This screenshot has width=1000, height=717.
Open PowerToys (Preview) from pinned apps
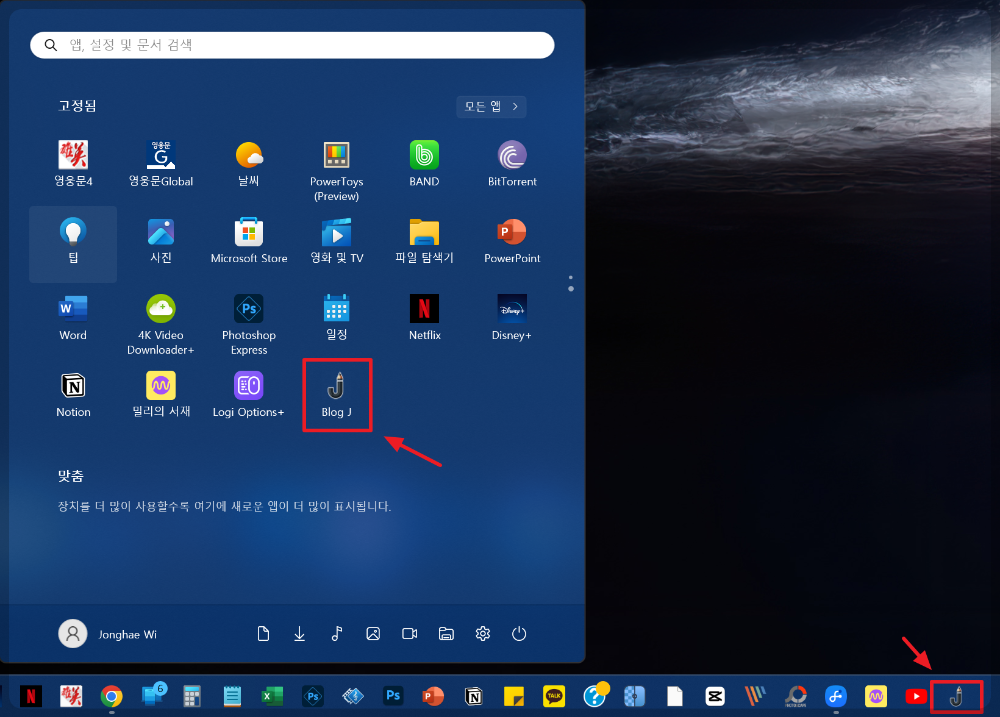point(337,171)
